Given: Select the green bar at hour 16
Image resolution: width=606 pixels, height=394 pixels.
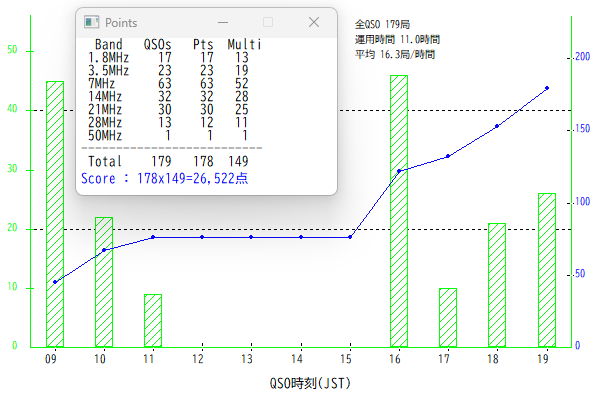Looking at the screenshot, I should click(x=399, y=211).
